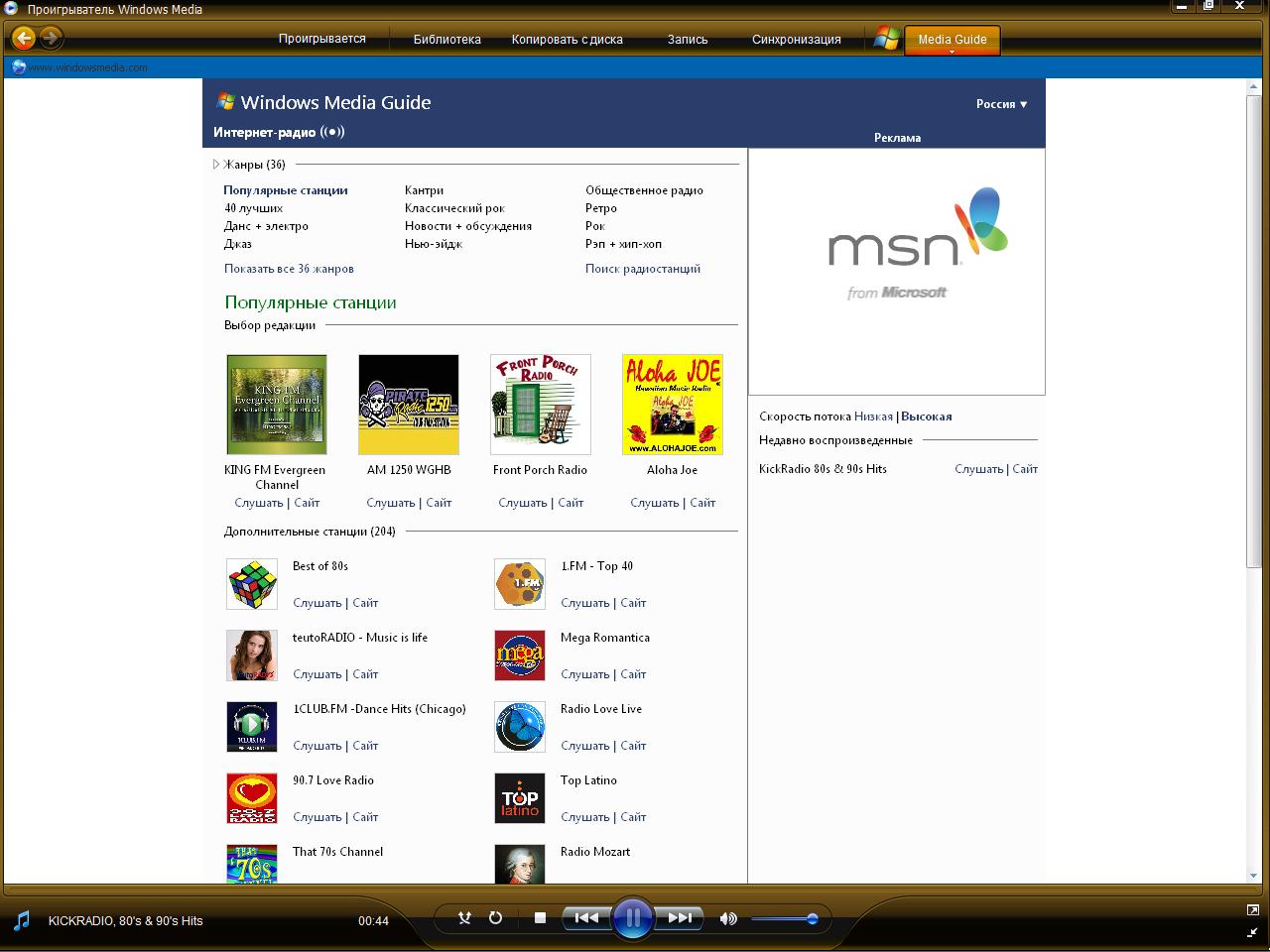Open Поиск радиостанций link
The width and height of the screenshot is (1270, 952).
pyautogui.click(x=643, y=269)
